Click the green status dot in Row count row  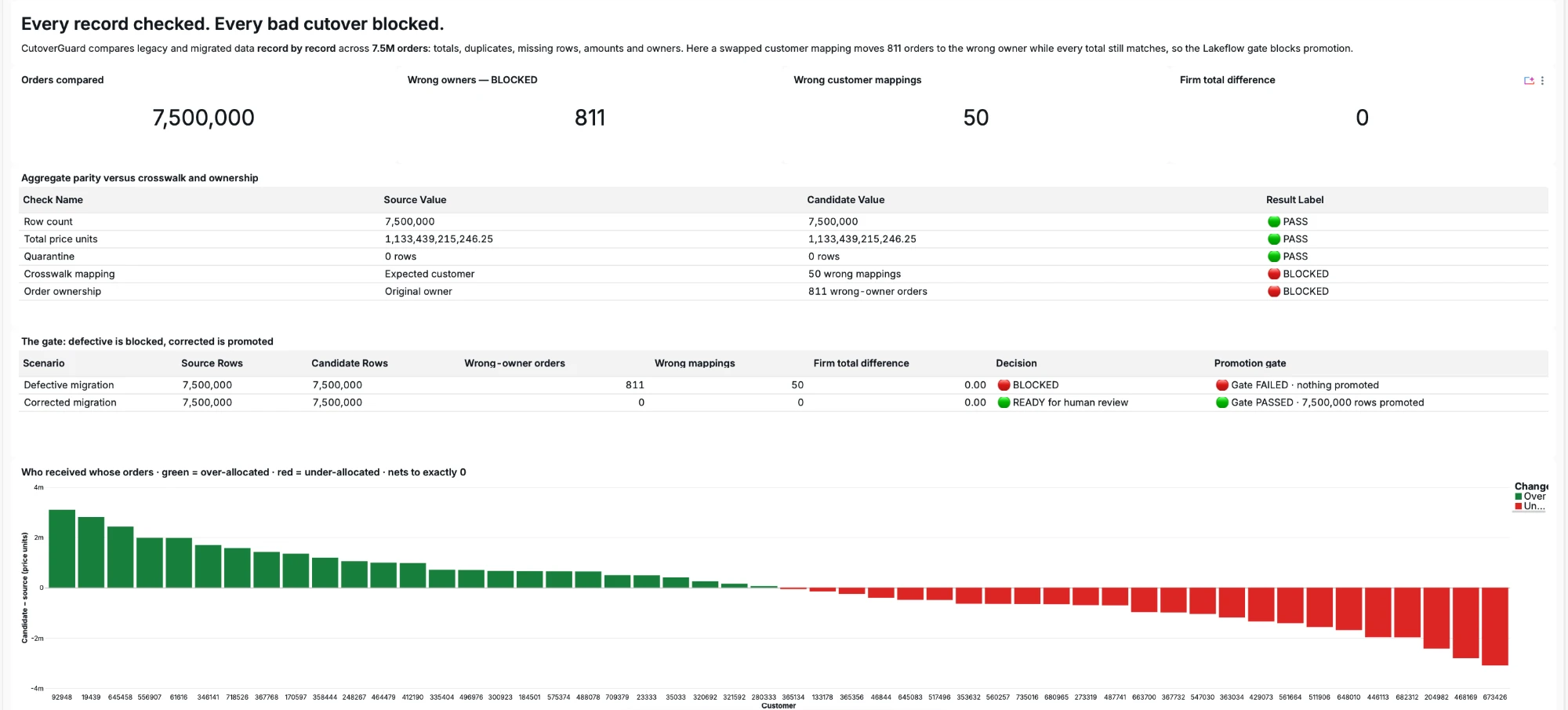pyautogui.click(x=1274, y=222)
